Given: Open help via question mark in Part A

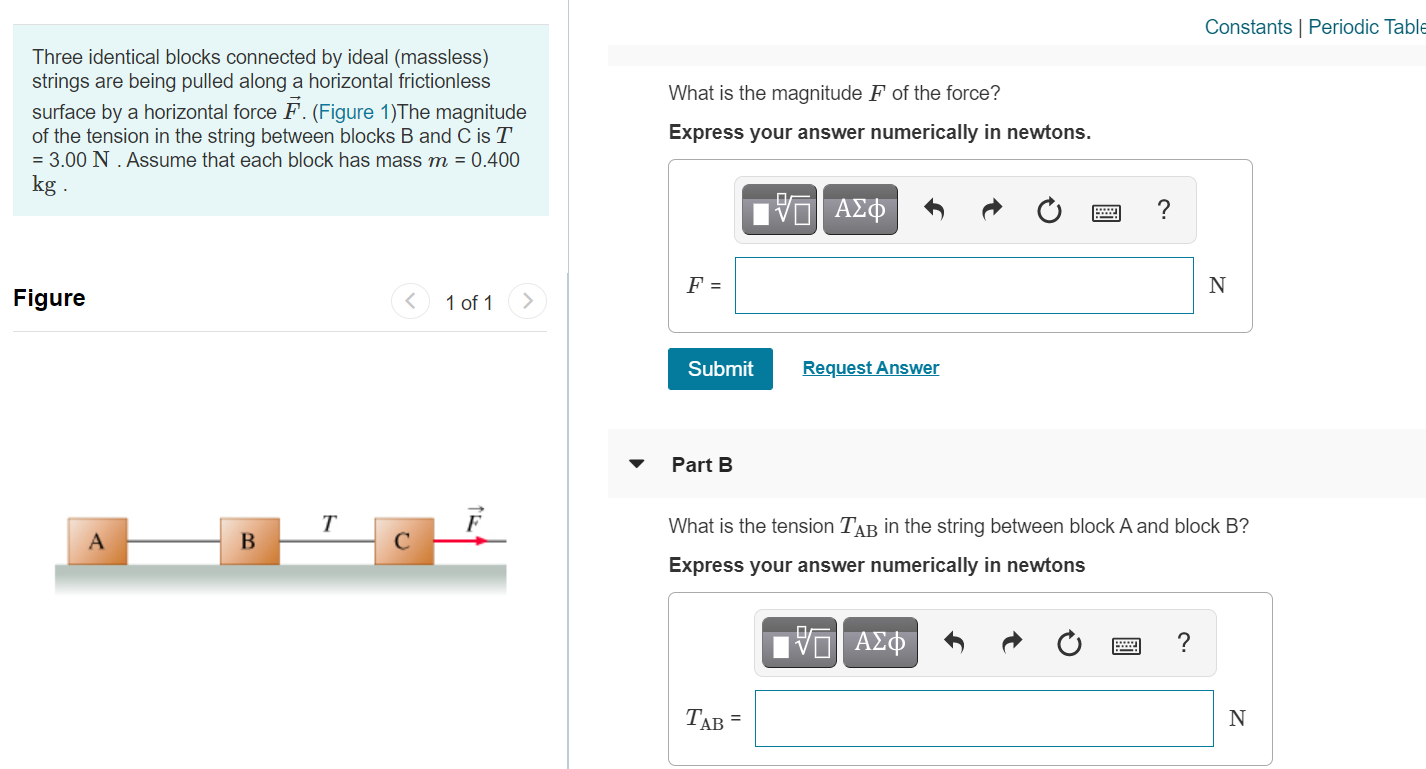Looking at the screenshot, I should 1163,210.
